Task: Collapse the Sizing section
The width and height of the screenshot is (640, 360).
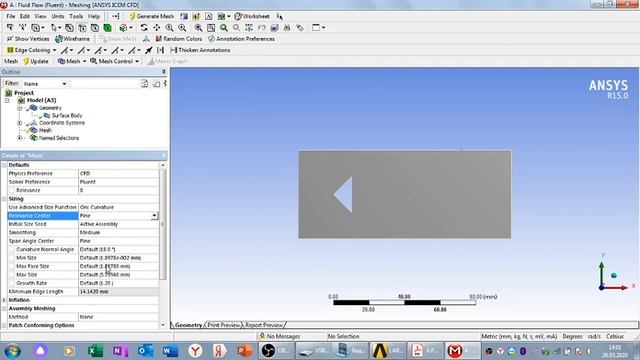Action: coord(4,199)
